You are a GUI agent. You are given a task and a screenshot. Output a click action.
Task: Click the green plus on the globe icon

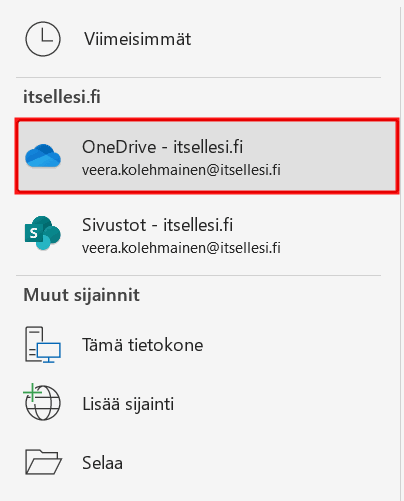click(32, 392)
